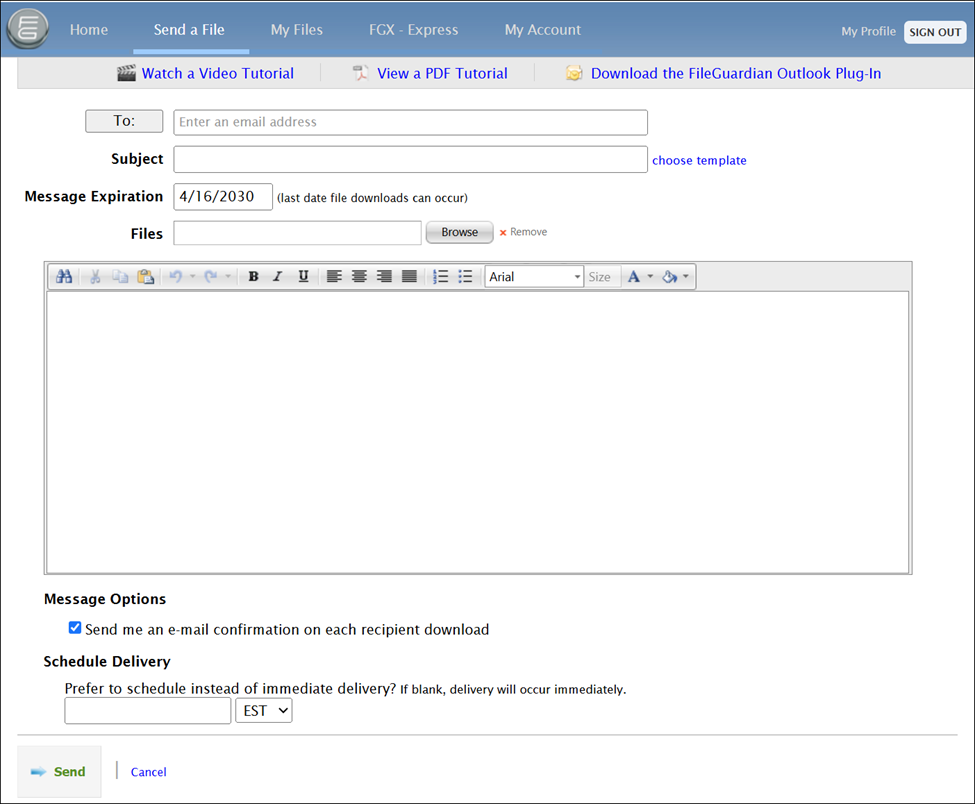Click the SIGN OUT button
The image size is (975, 804).
click(x=935, y=32)
